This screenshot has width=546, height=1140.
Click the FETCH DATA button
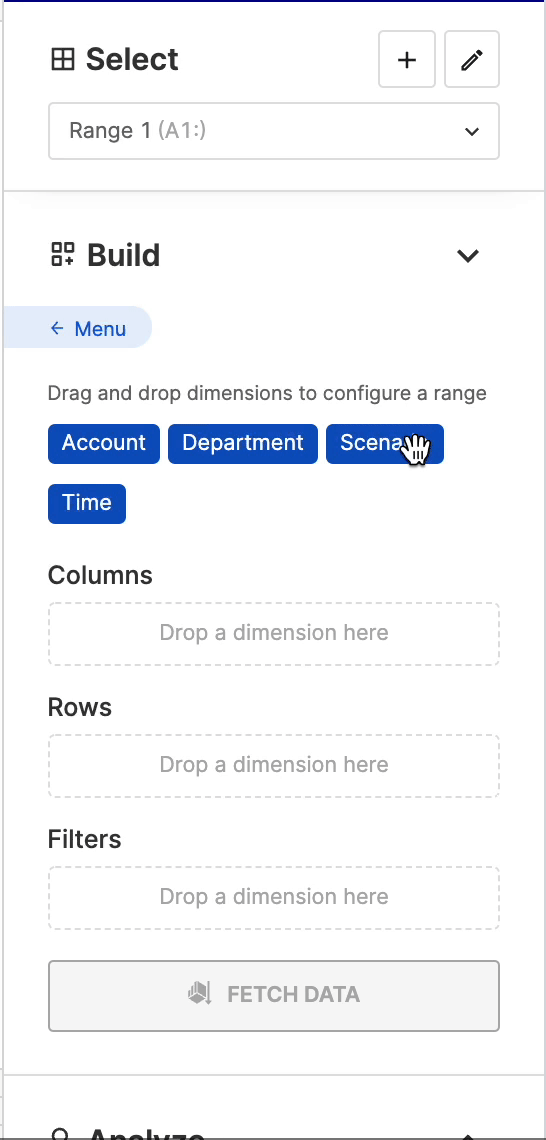point(273,995)
